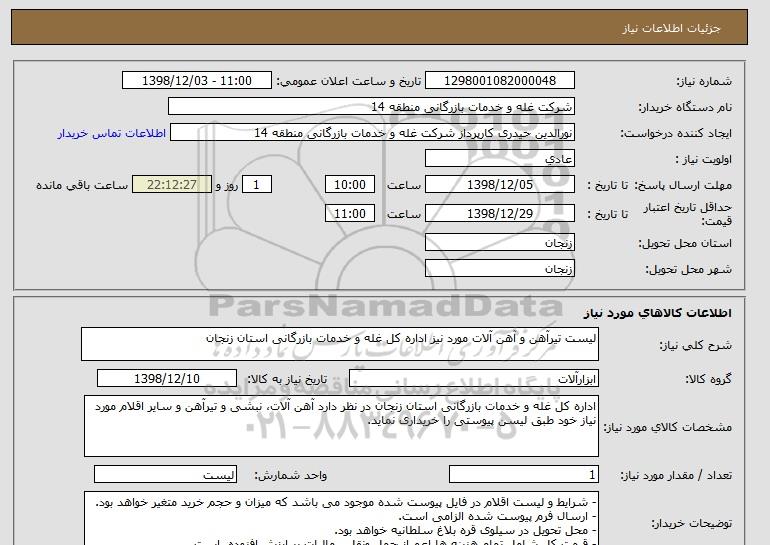The width and height of the screenshot is (770, 545).
Task: Click the remaining time countdown 22:12:27
Action: 172,185
